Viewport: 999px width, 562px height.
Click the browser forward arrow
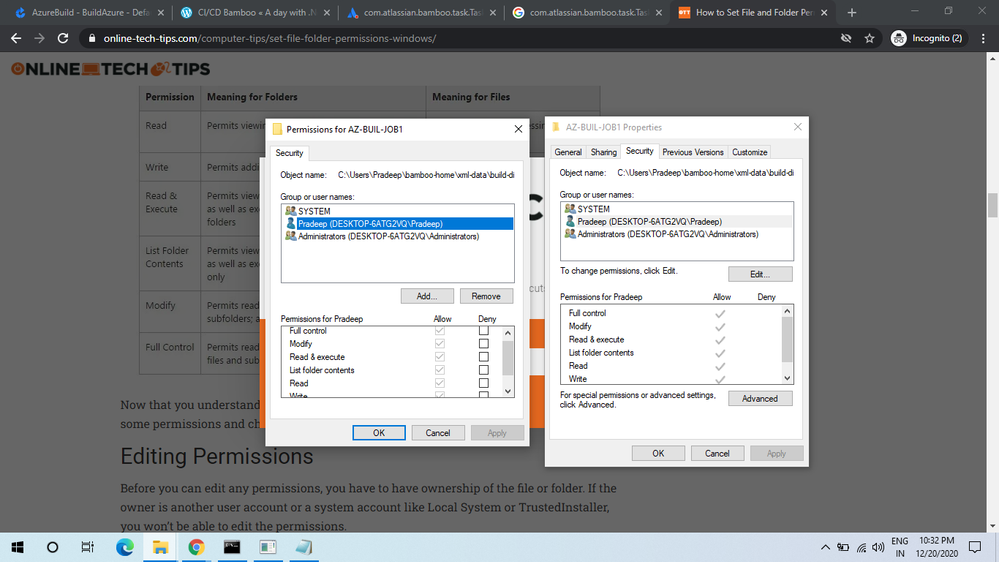40,38
